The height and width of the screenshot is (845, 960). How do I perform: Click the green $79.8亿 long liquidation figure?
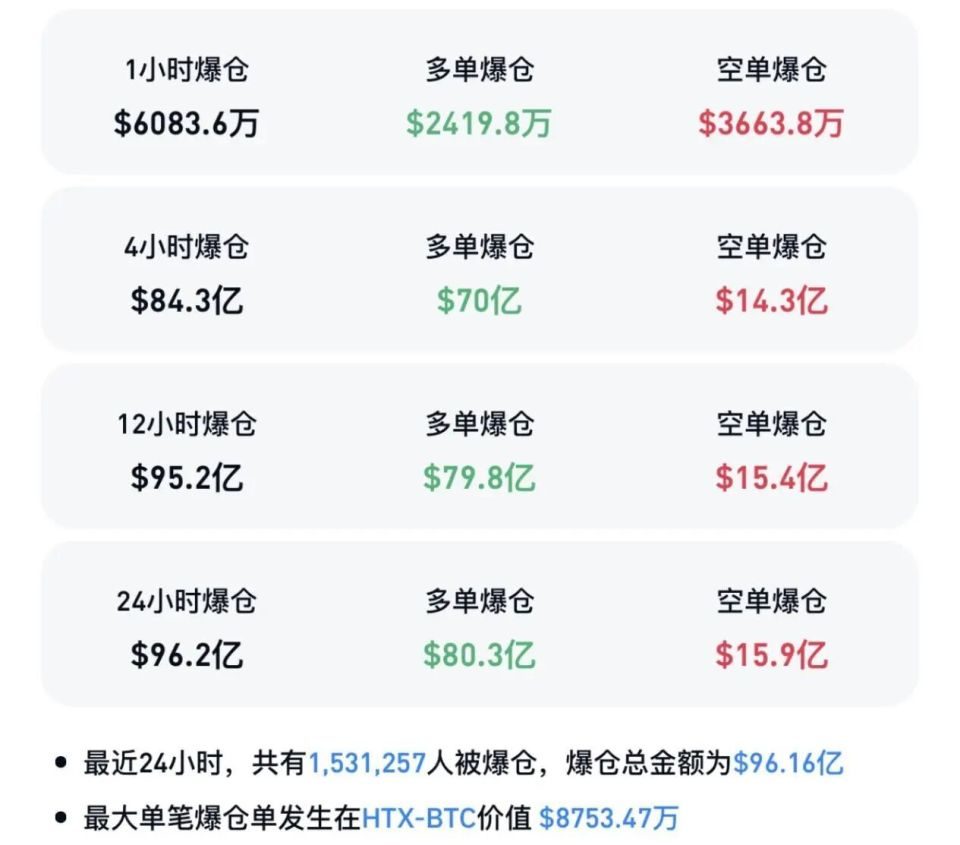click(479, 478)
